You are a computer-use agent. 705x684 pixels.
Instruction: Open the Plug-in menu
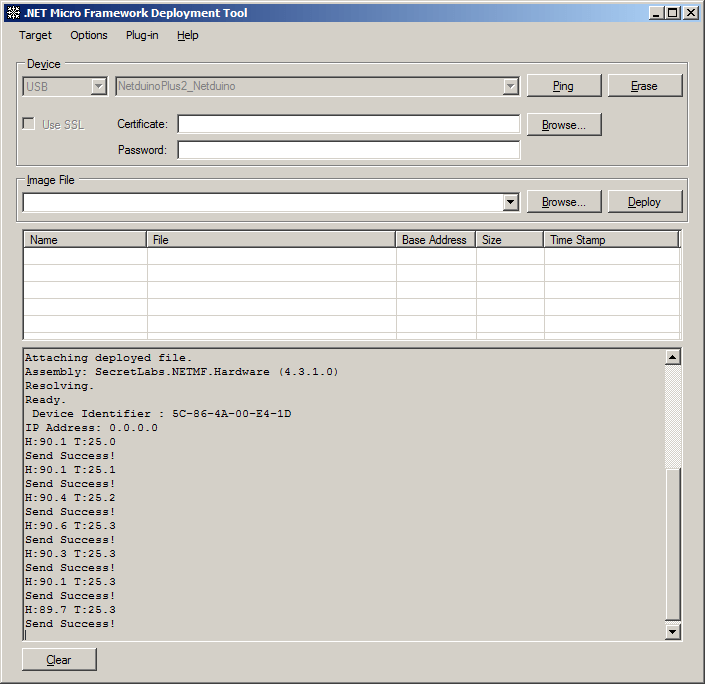(x=142, y=35)
